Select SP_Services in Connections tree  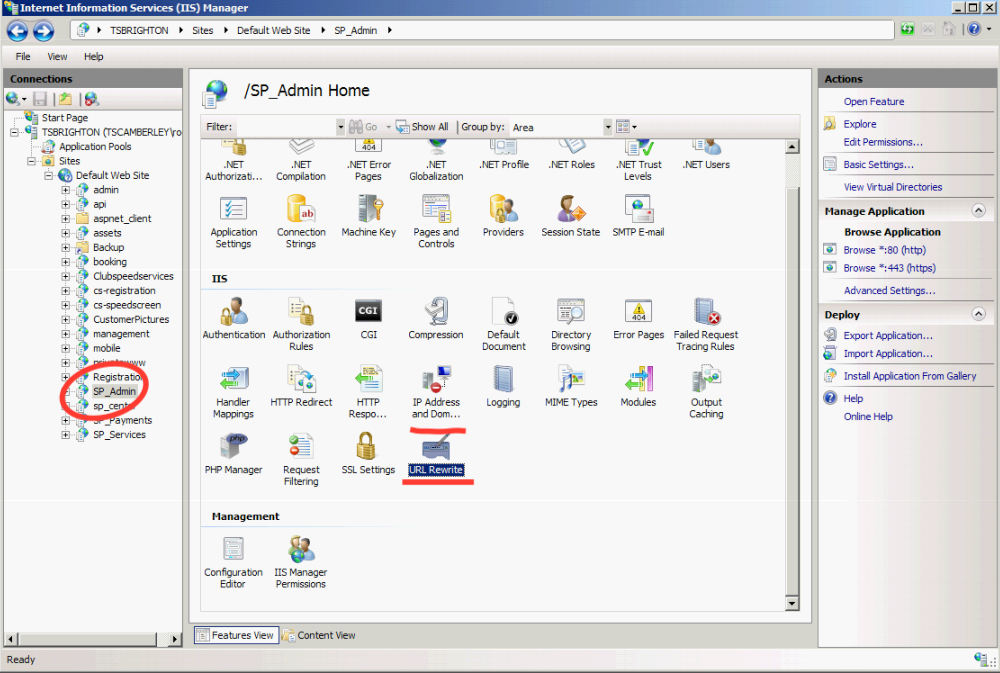coord(119,435)
